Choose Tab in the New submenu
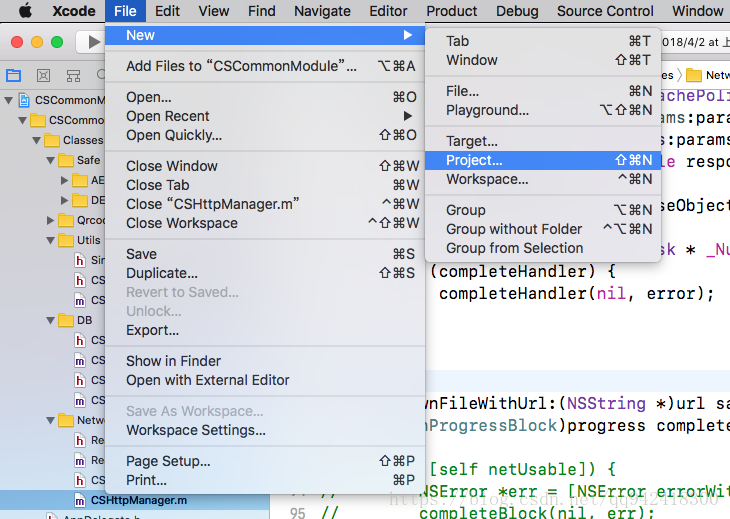Image resolution: width=730 pixels, height=519 pixels. (x=543, y=41)
